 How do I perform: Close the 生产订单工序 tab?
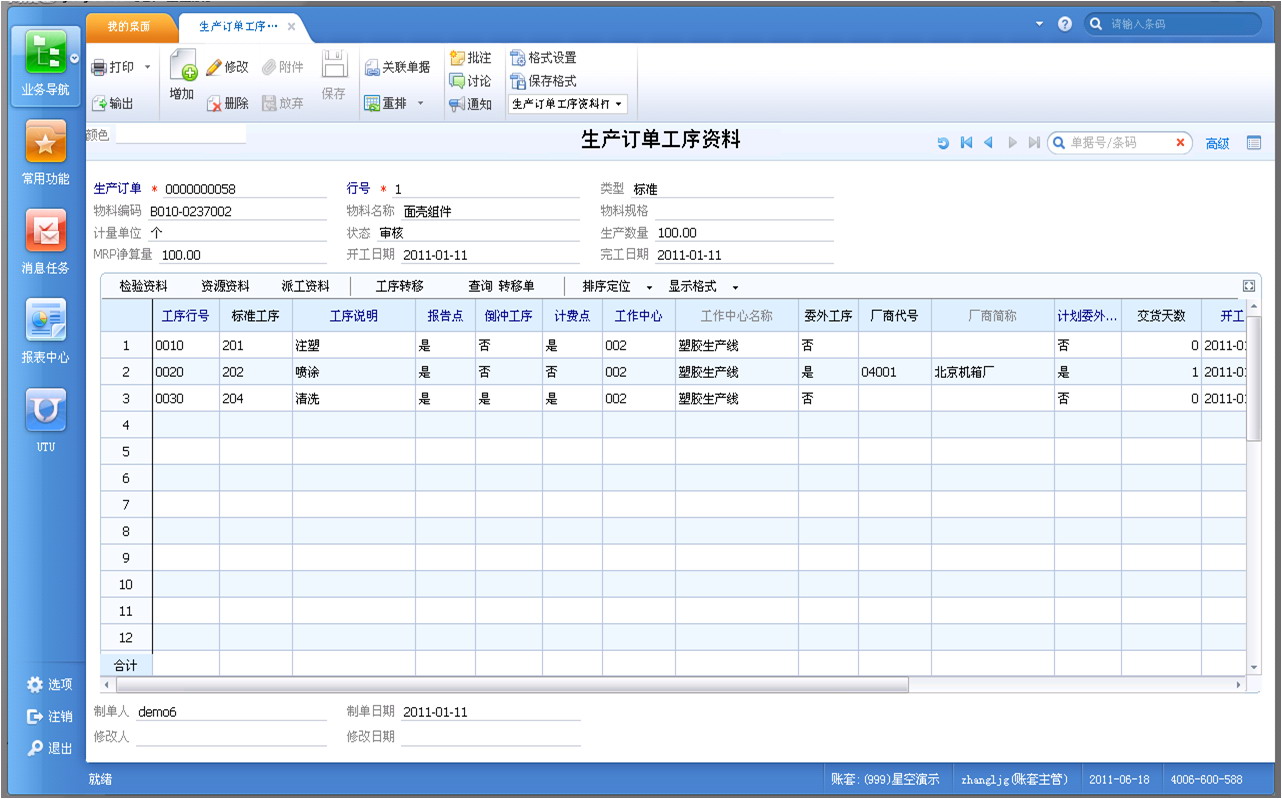291,27
